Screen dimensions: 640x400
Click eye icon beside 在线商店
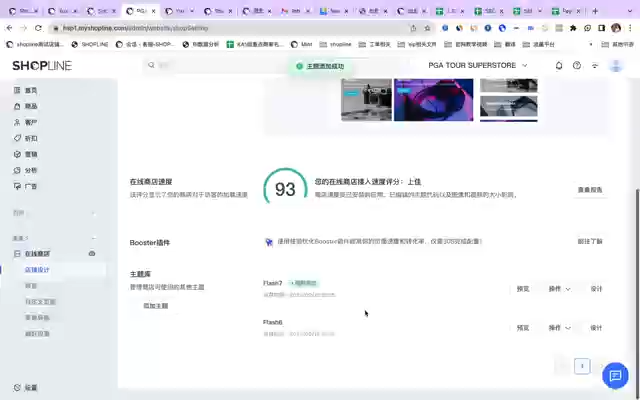tap(93, 254)
